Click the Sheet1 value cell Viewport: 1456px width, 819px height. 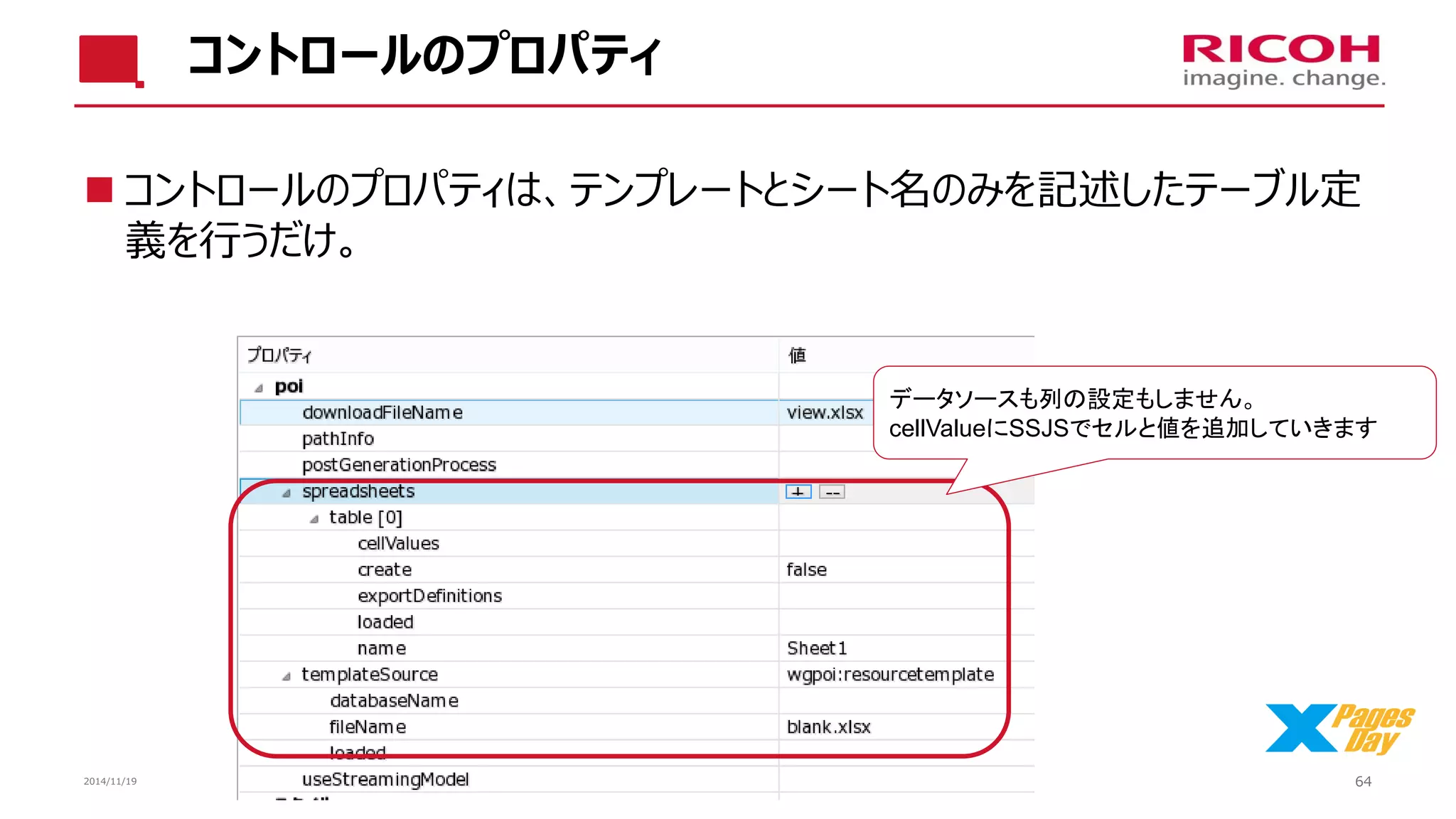(x=817, y=648)
